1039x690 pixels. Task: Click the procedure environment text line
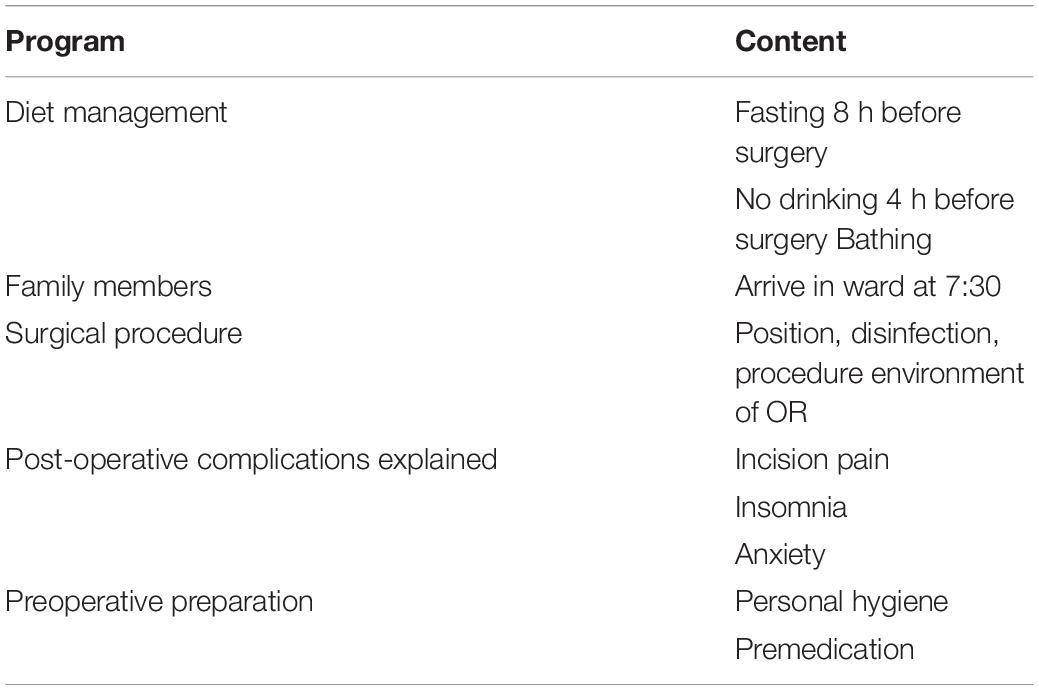click(x=880, y=374)
